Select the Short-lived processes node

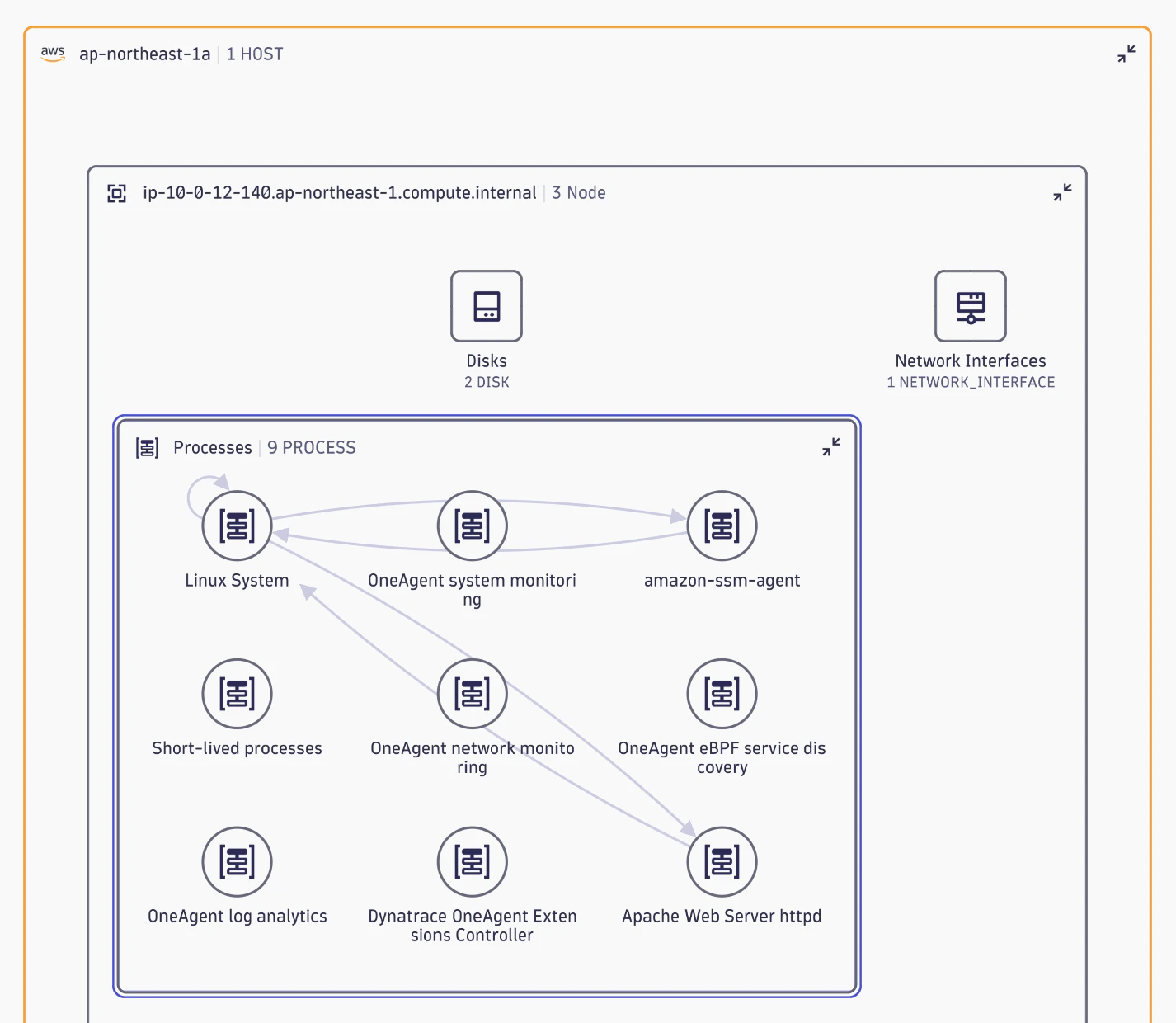[x=238, y=694]
